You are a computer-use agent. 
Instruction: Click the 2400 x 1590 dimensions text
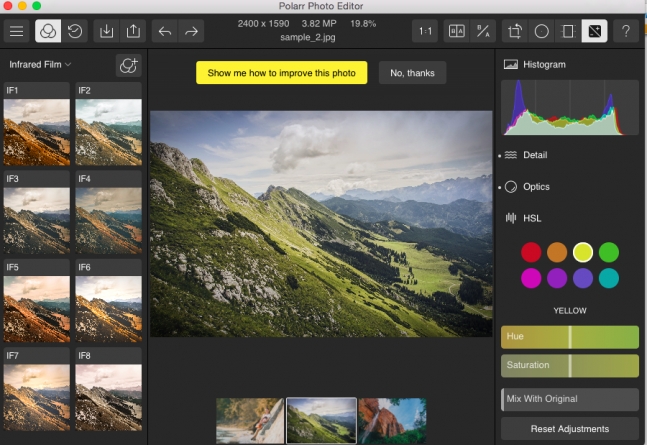pos(263,24)
